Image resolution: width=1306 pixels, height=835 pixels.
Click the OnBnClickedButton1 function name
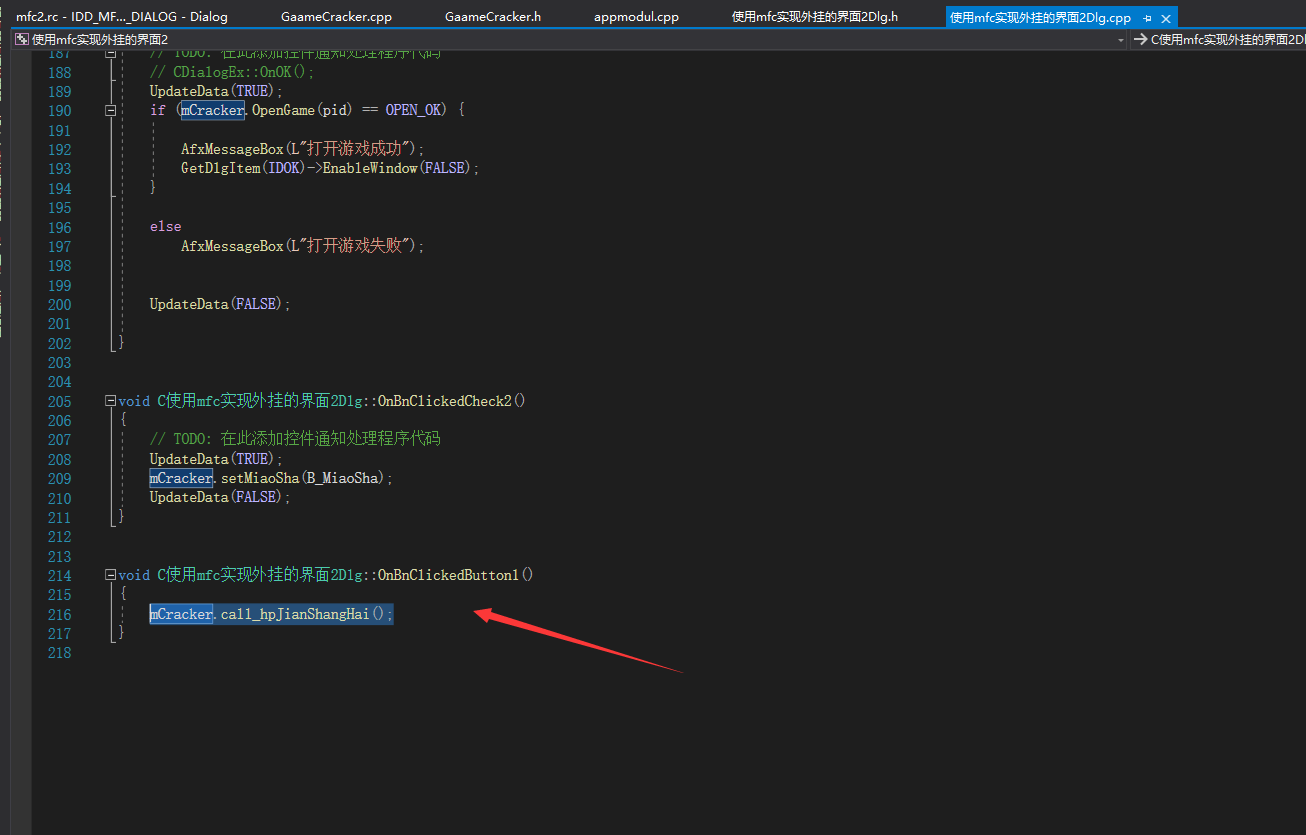click(448, 575)
